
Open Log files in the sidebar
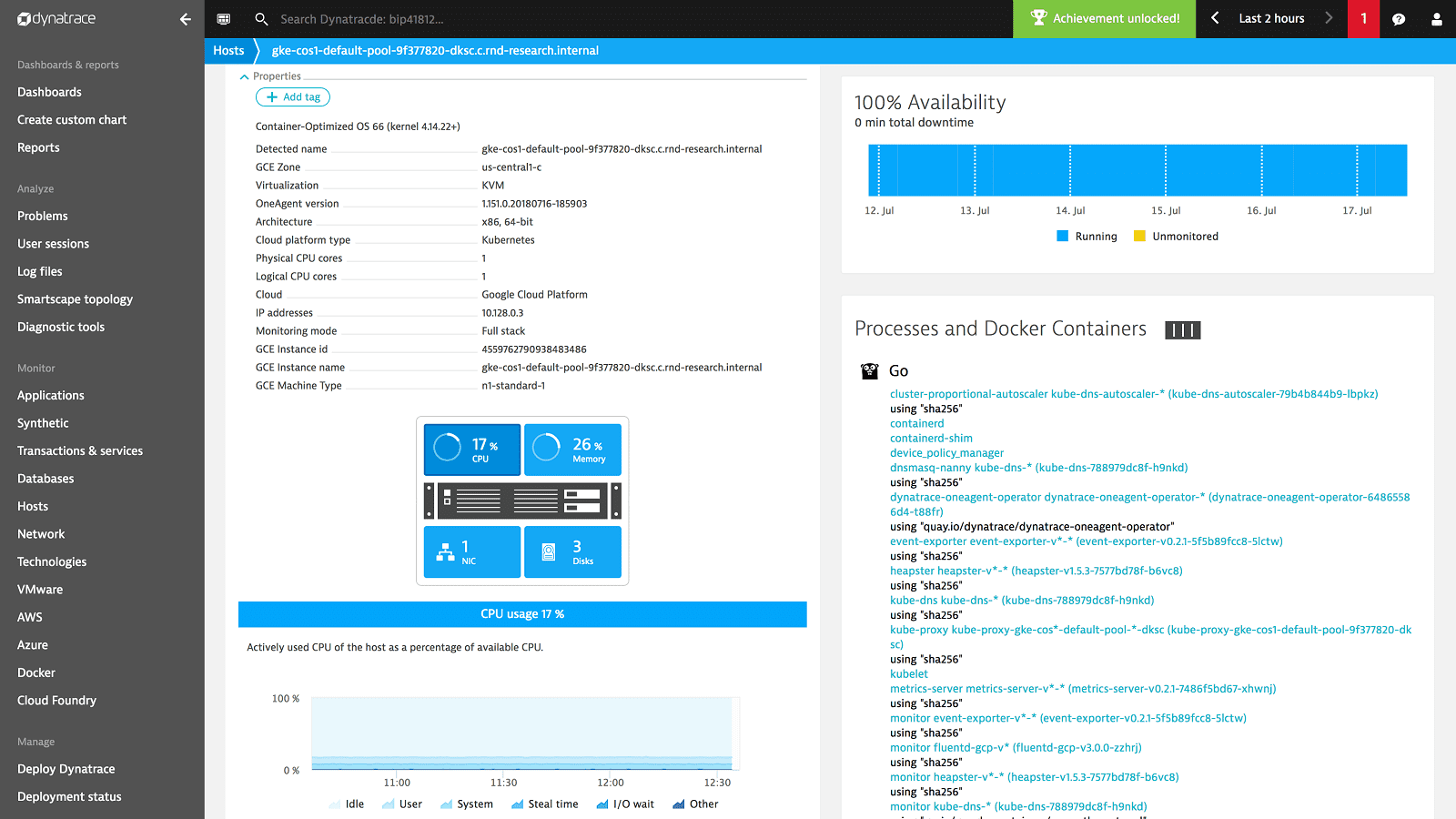click(x=40, y=271)
